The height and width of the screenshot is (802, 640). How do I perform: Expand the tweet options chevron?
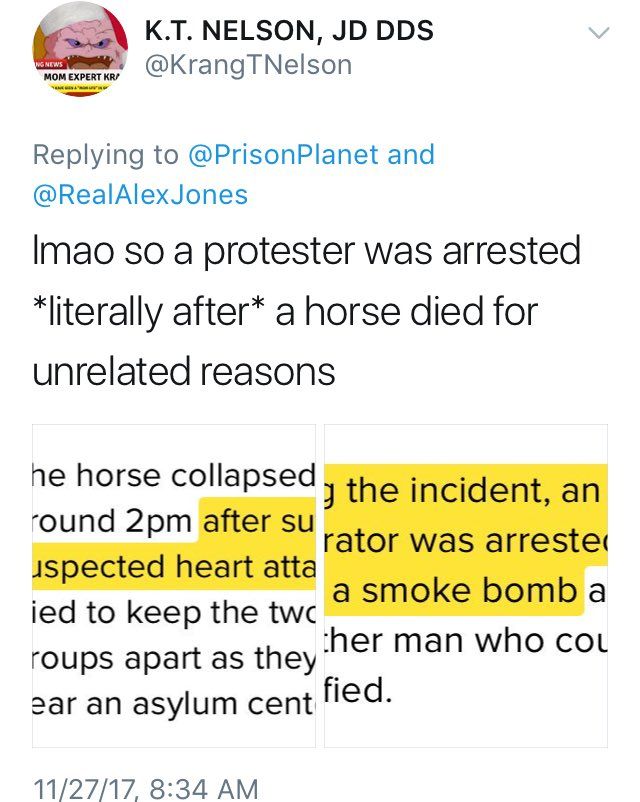click(597, 33)
